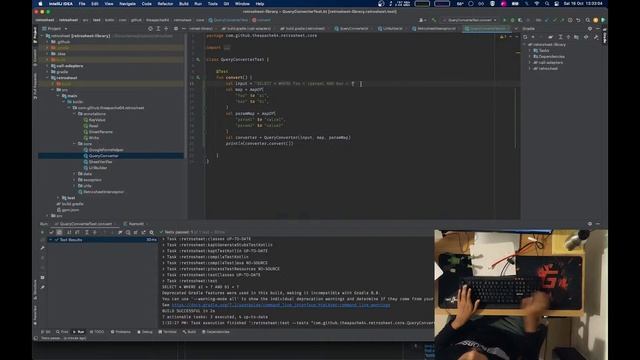The image size is (640, 360).
Task: Open macOS Spotlight search in menu bar
Action: click(547, 4)
